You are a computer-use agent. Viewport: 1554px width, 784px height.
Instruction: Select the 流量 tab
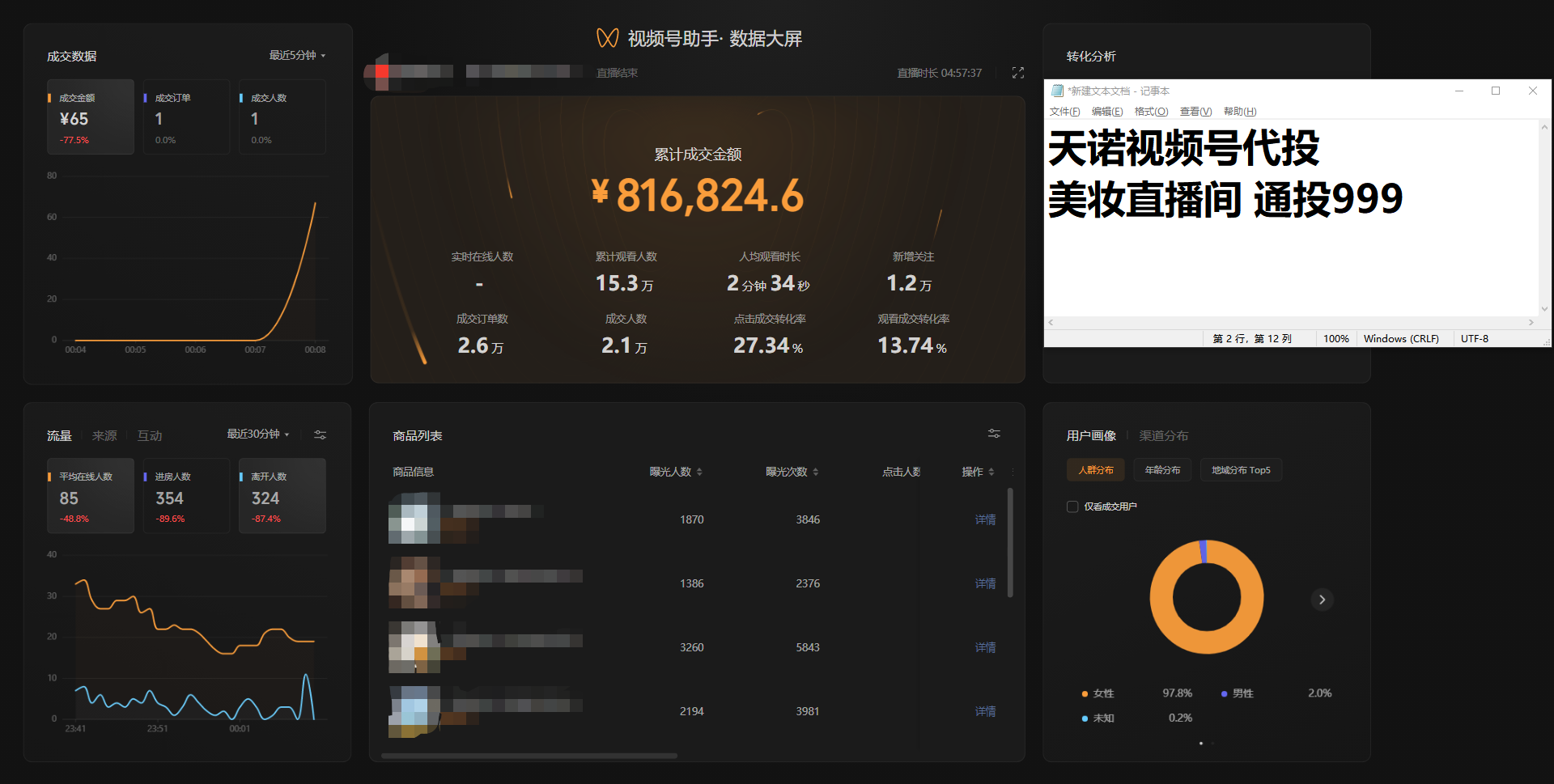point(59,435)
